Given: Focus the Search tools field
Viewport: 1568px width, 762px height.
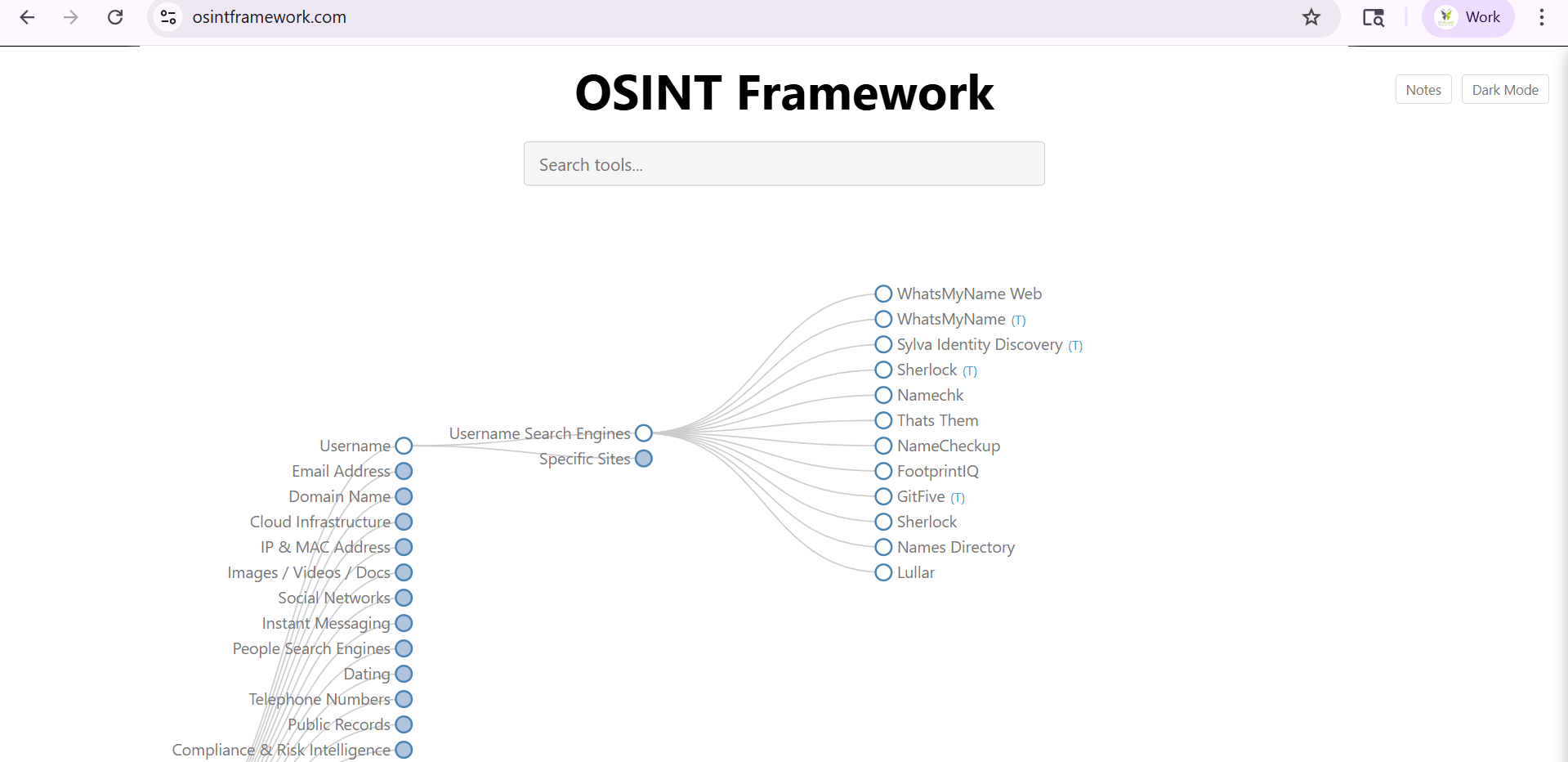Looking at the screenshot, I should (x=784, y=164).
